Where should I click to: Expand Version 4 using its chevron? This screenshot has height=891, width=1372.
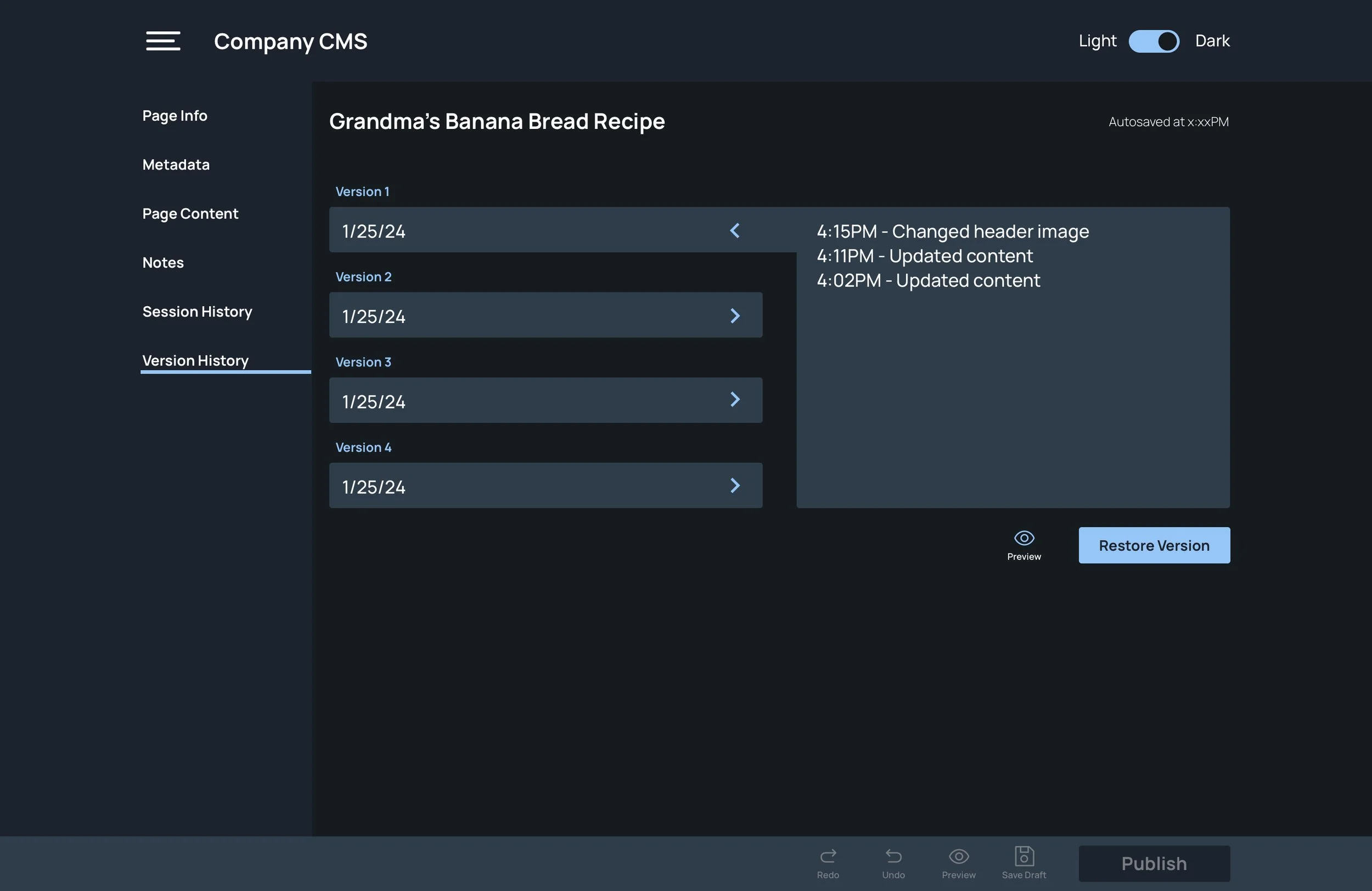[x=734, y=485]
